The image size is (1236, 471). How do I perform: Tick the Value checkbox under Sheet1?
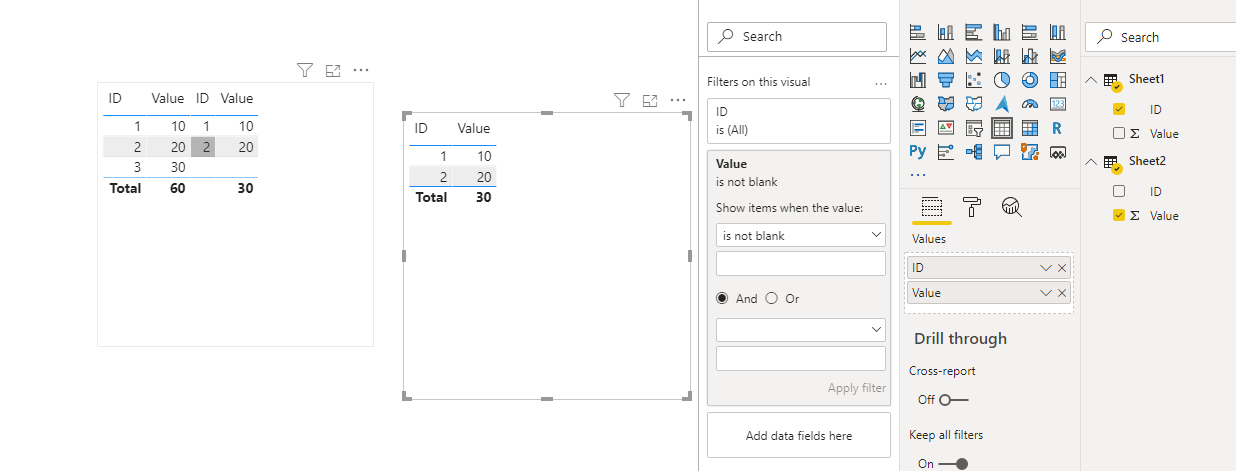(x=1119, y=133)
